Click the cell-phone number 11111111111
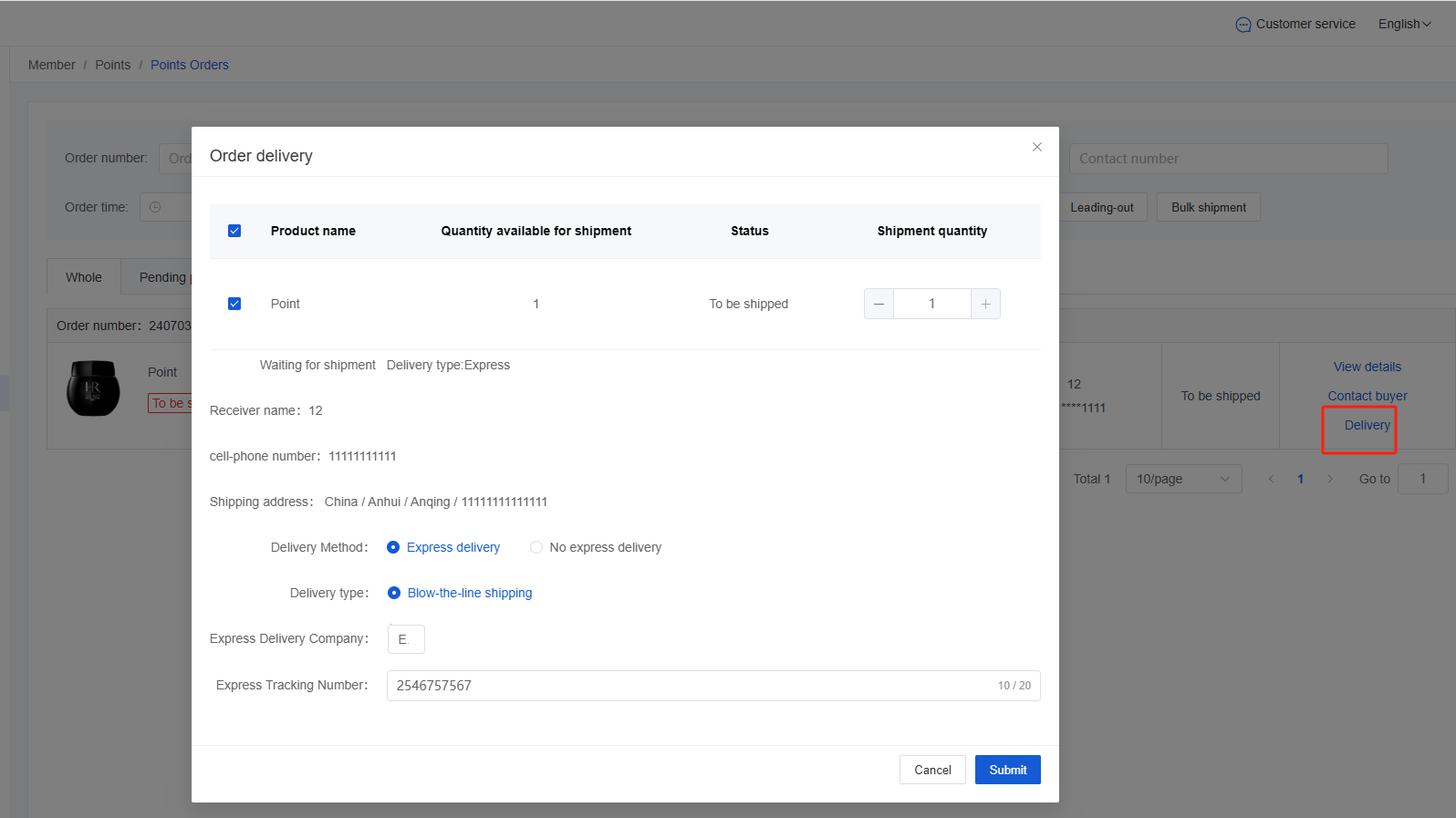1456x818 pixels. pyautogui.click(x=362, y=456)
